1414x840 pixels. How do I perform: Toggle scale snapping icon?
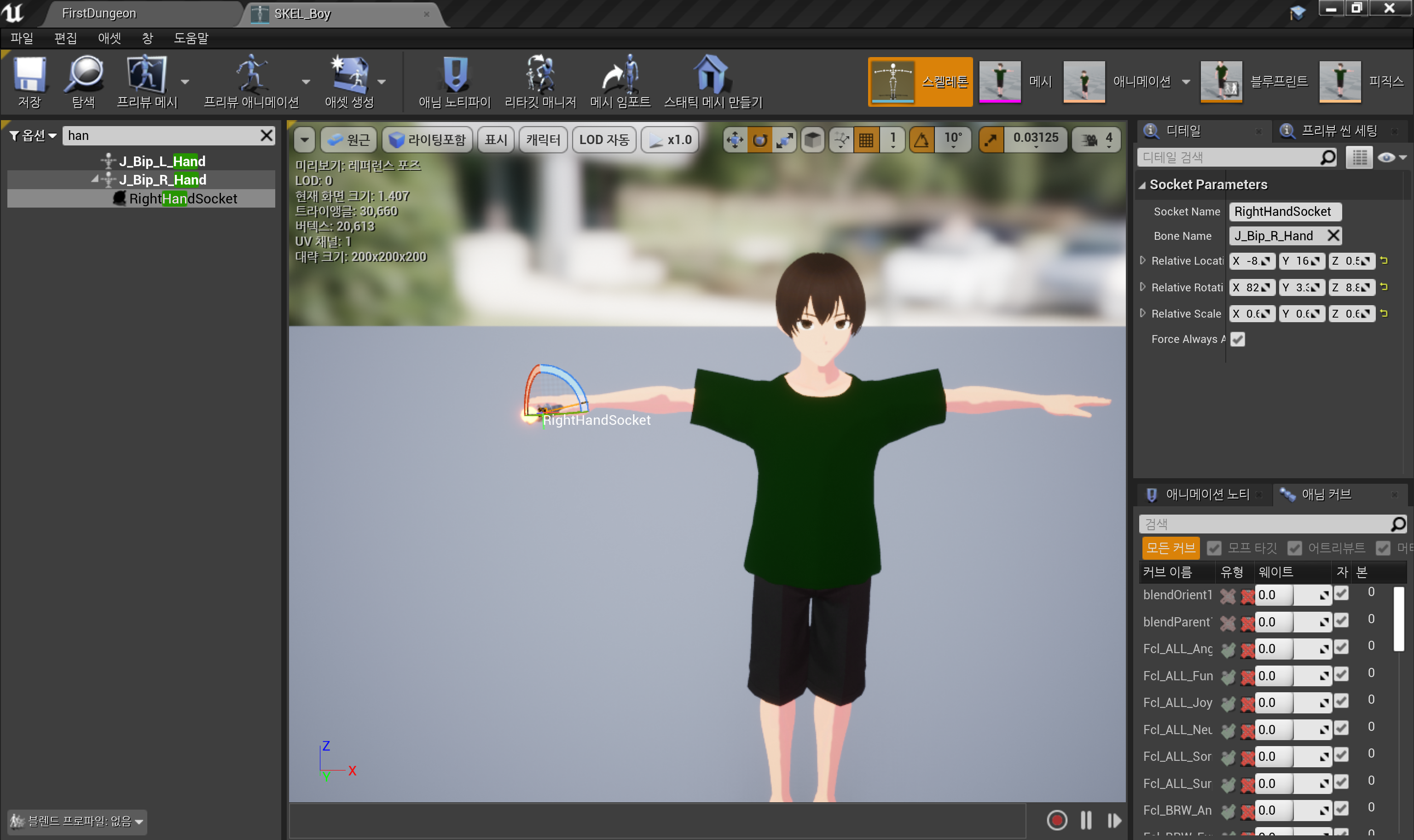991,140
